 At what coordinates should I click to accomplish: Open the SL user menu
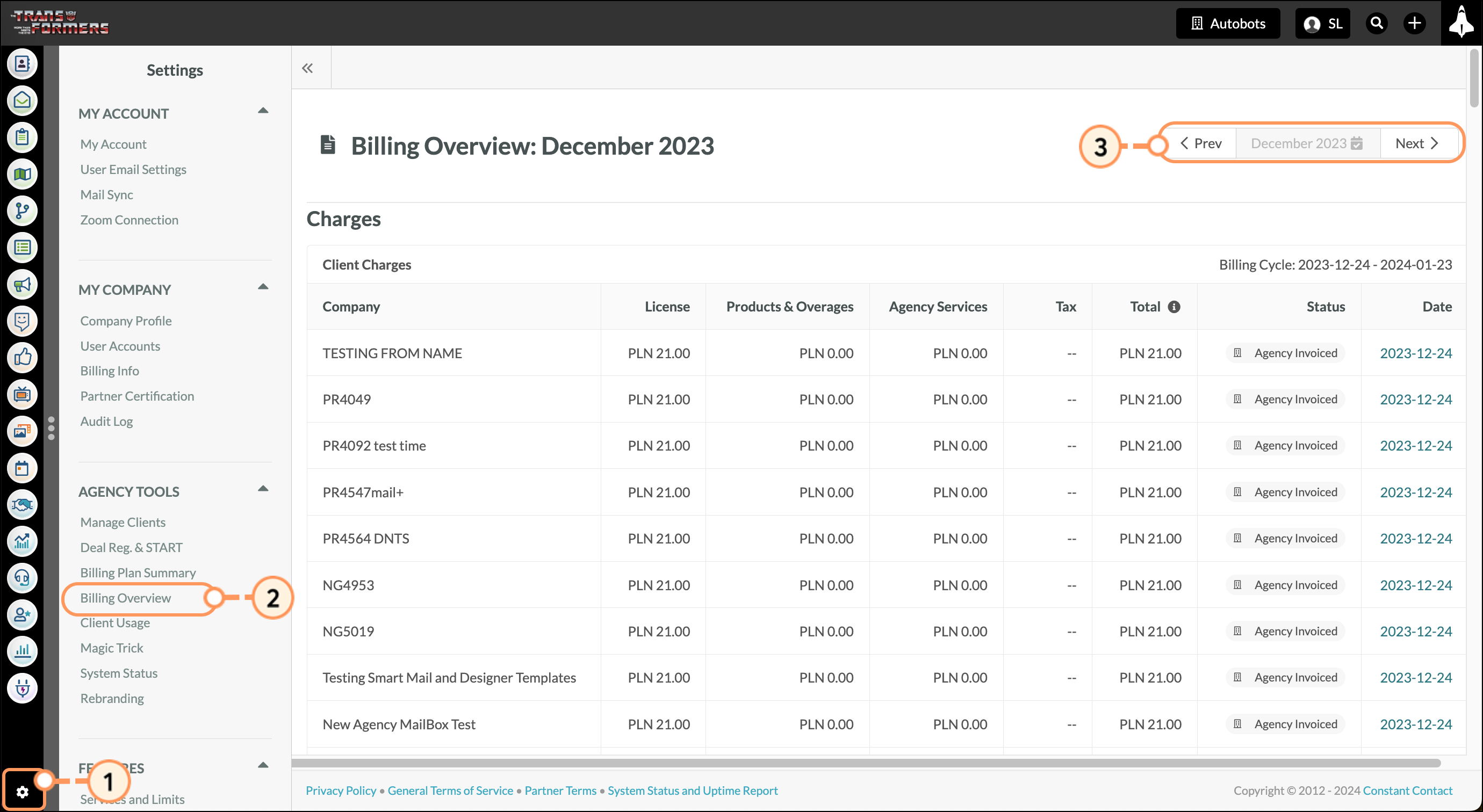1322,23
